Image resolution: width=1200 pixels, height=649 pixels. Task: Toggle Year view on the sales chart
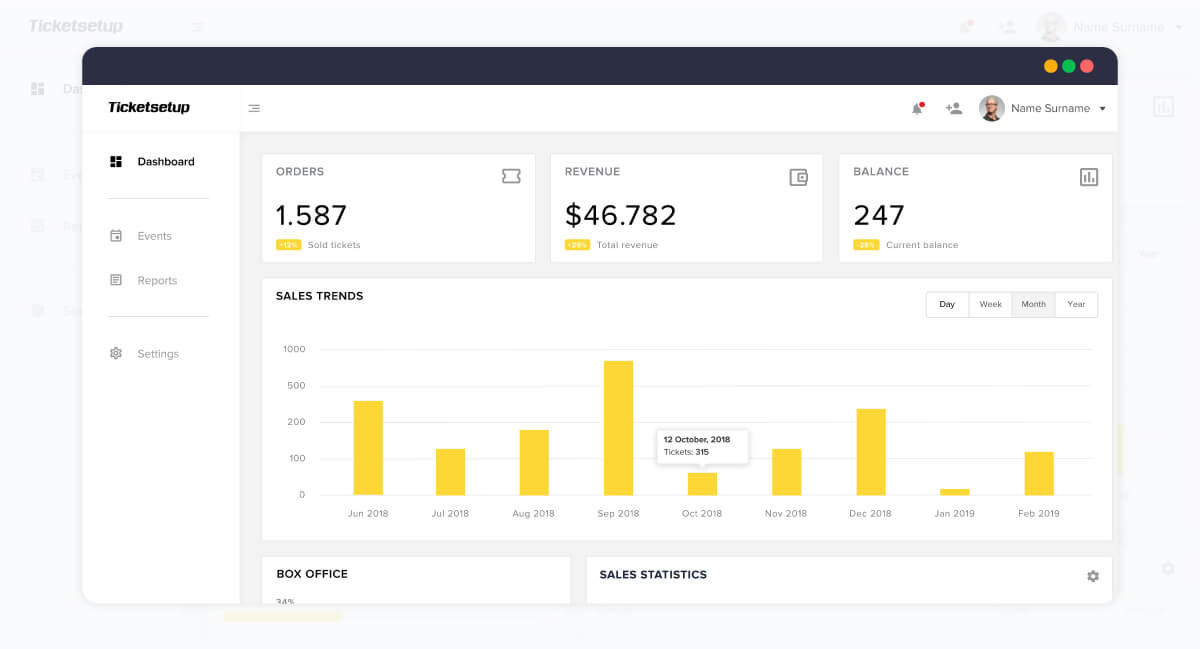click(1076, 304)
